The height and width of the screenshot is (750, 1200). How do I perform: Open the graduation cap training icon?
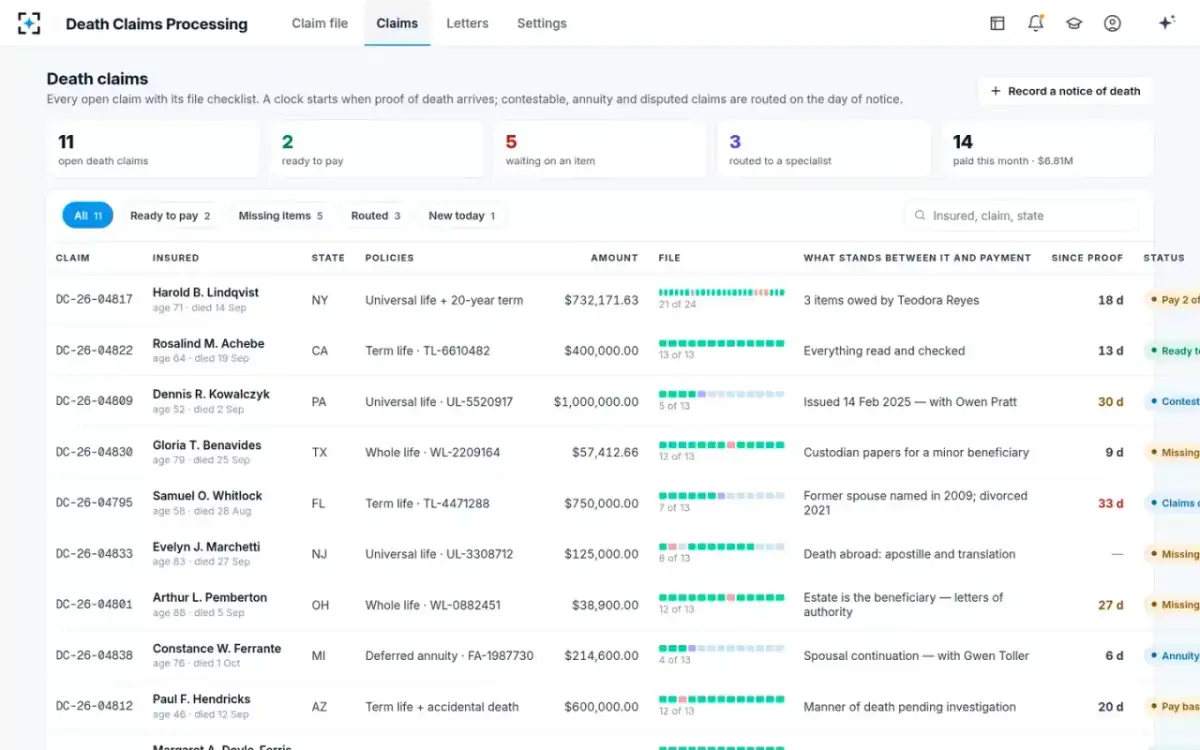click(1074, 23)
